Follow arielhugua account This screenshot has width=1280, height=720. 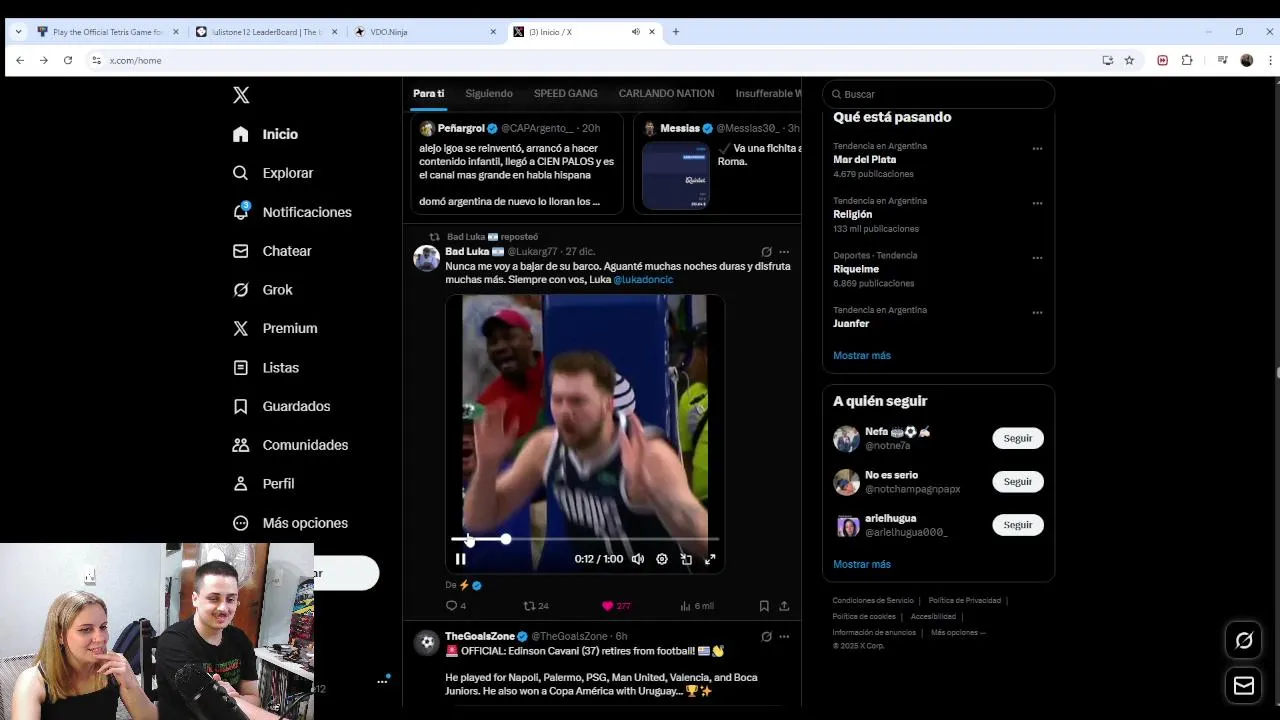1018,525
